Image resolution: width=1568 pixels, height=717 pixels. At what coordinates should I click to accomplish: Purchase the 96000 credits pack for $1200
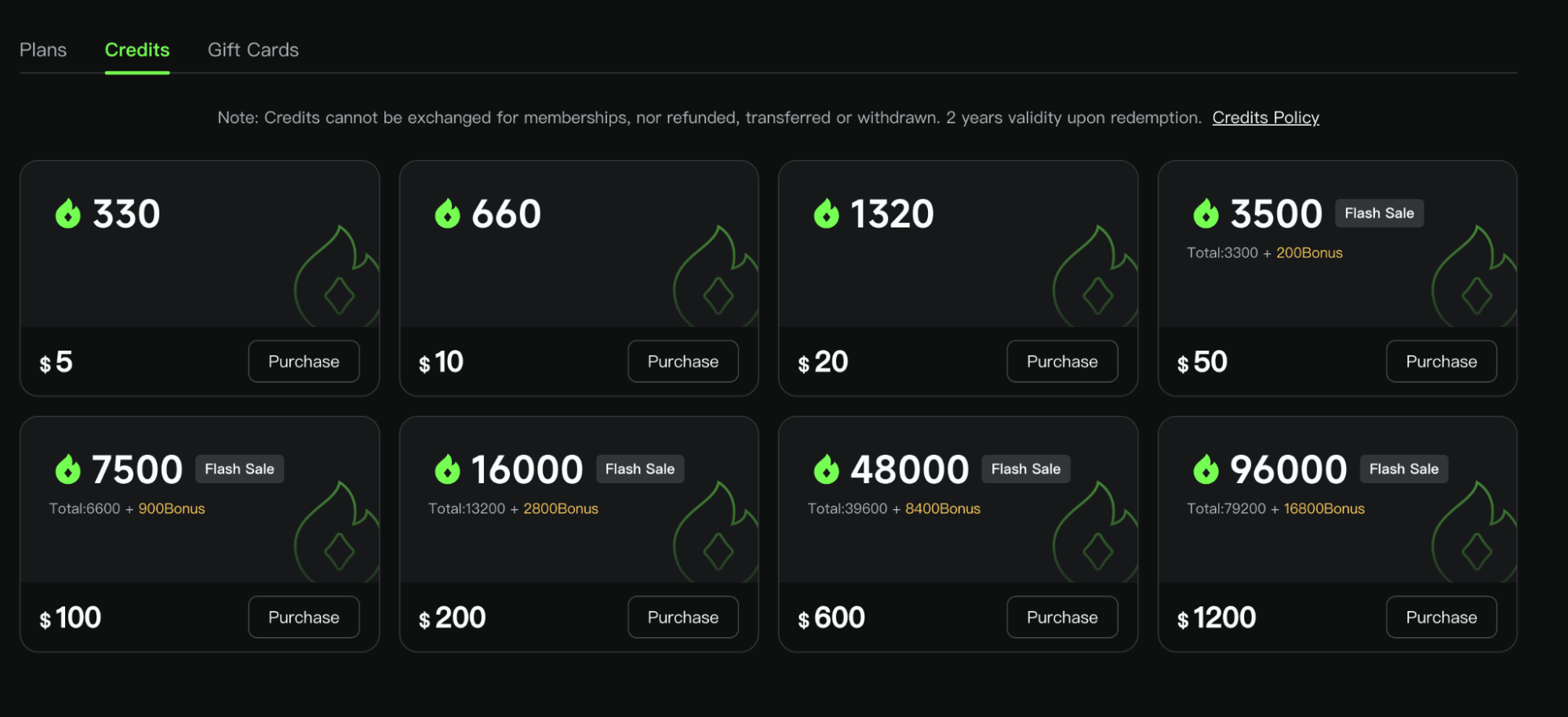tap(1441, 617)
